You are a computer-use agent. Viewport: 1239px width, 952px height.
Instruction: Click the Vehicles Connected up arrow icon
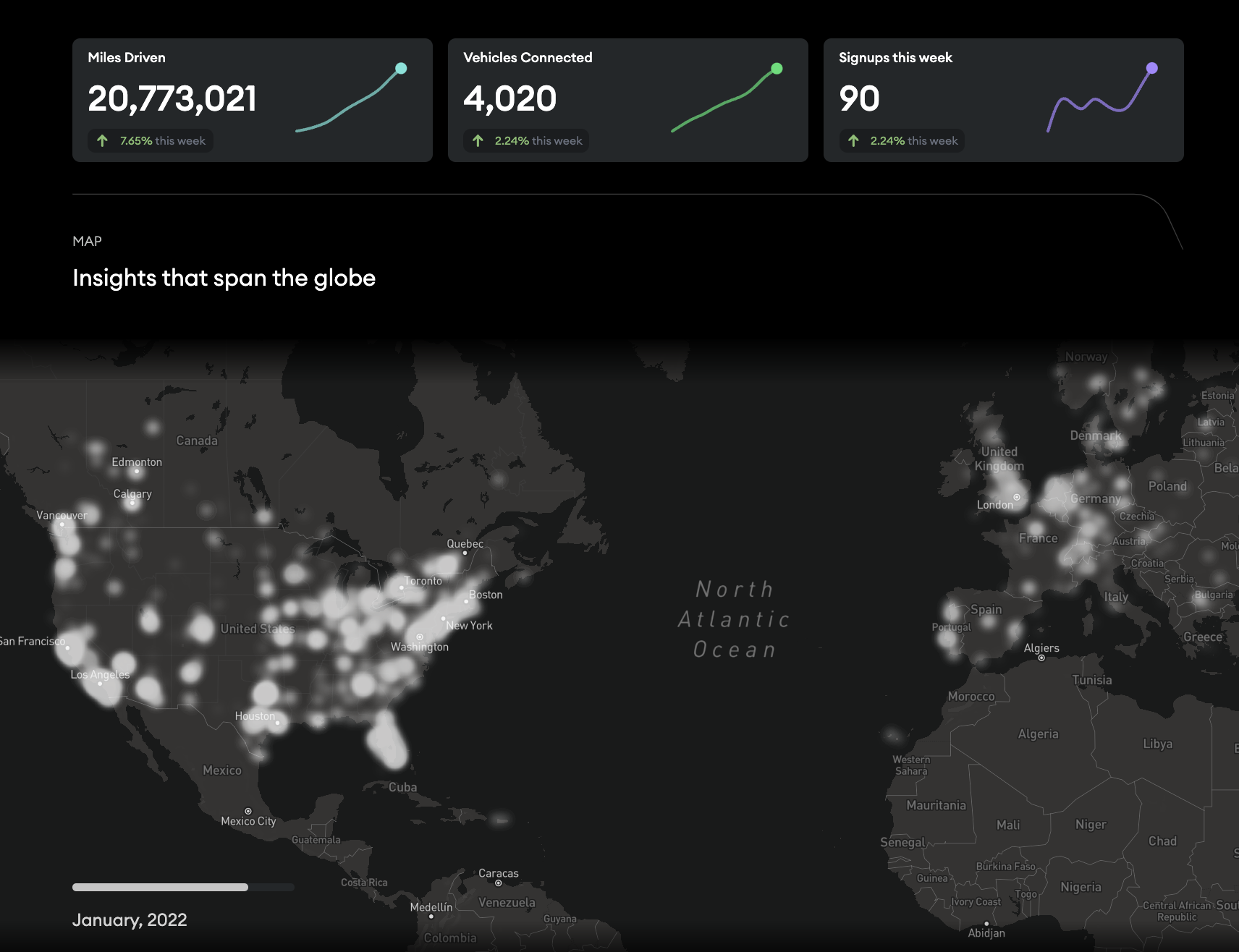tap(478, 141)
